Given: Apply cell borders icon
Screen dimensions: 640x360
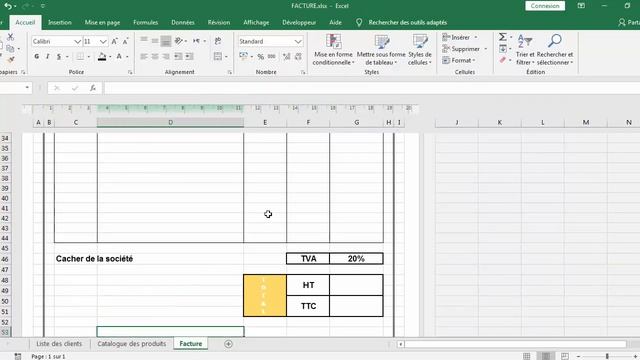Looking at the screenshot, I should pos(80,56).
